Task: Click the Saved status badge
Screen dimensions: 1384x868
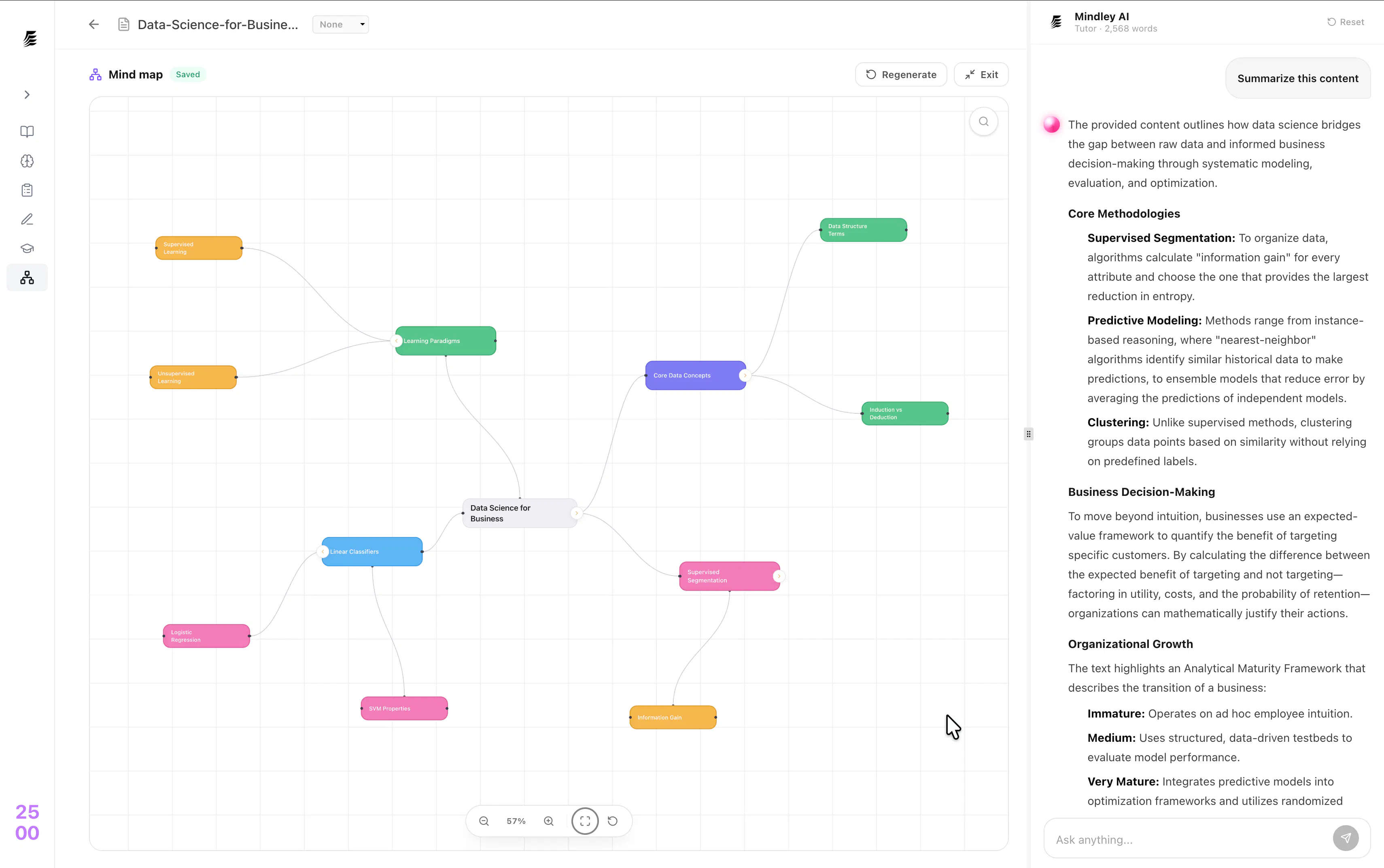Action: (188, 75)
